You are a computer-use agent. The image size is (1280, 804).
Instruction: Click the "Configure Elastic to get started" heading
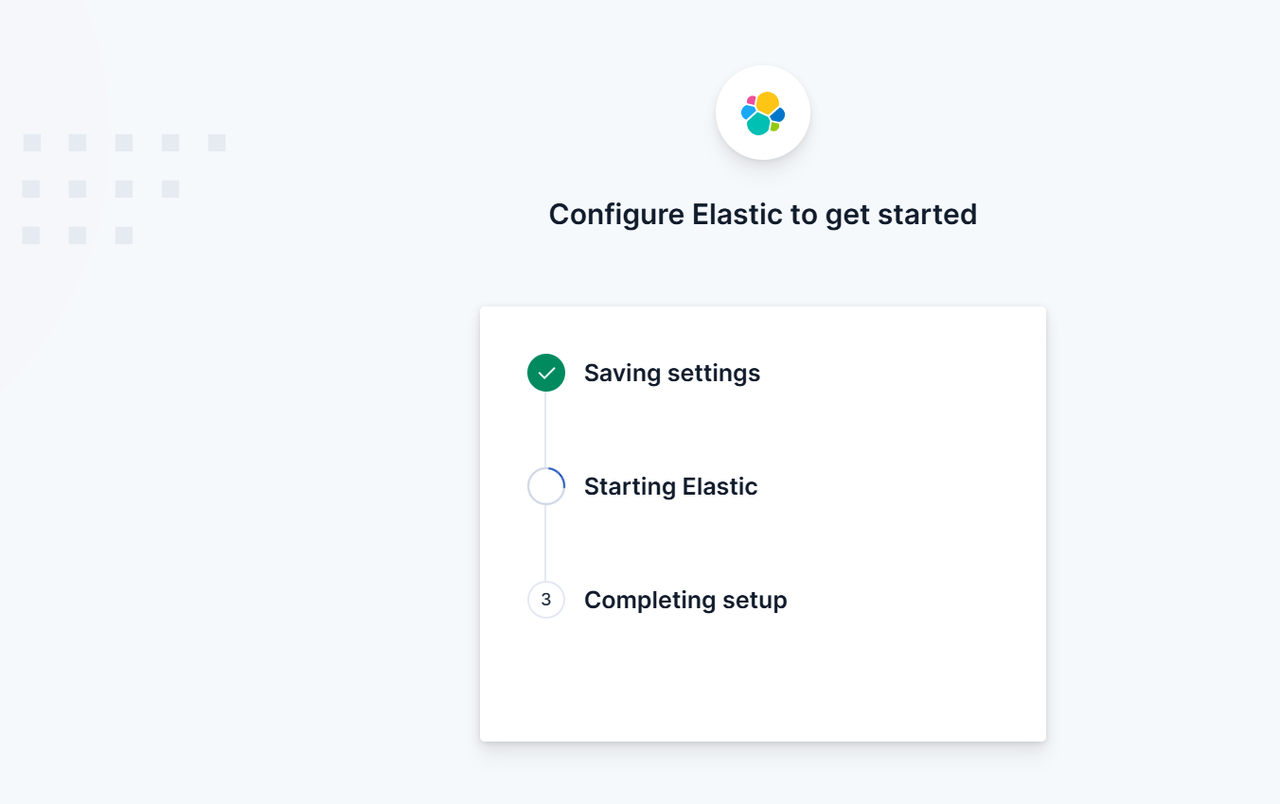pyautogui.click(x=763, y=214)
